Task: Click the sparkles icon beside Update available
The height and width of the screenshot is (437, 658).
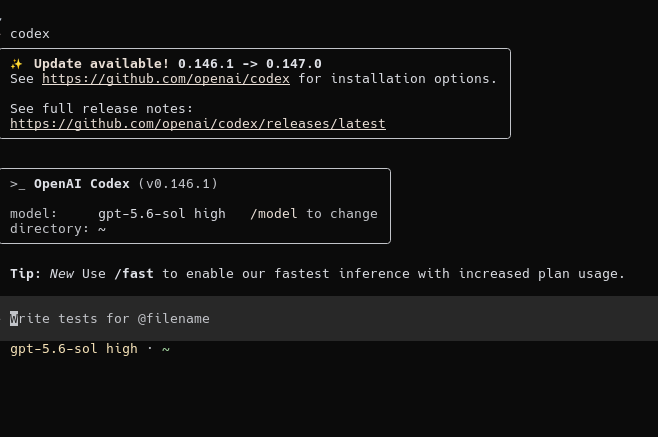Action: tap(16, 64)
